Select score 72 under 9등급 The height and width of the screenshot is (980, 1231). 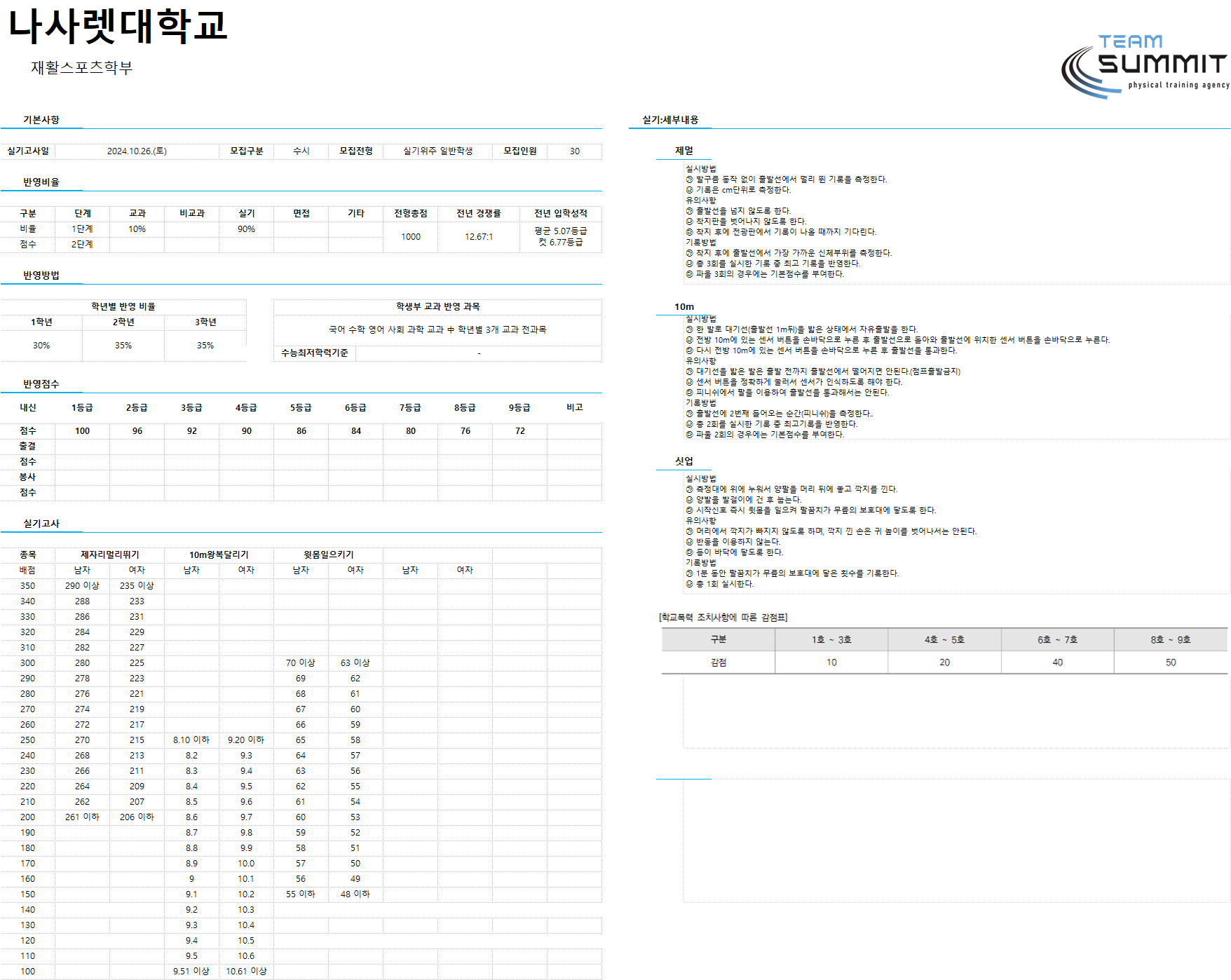[520, 431]
